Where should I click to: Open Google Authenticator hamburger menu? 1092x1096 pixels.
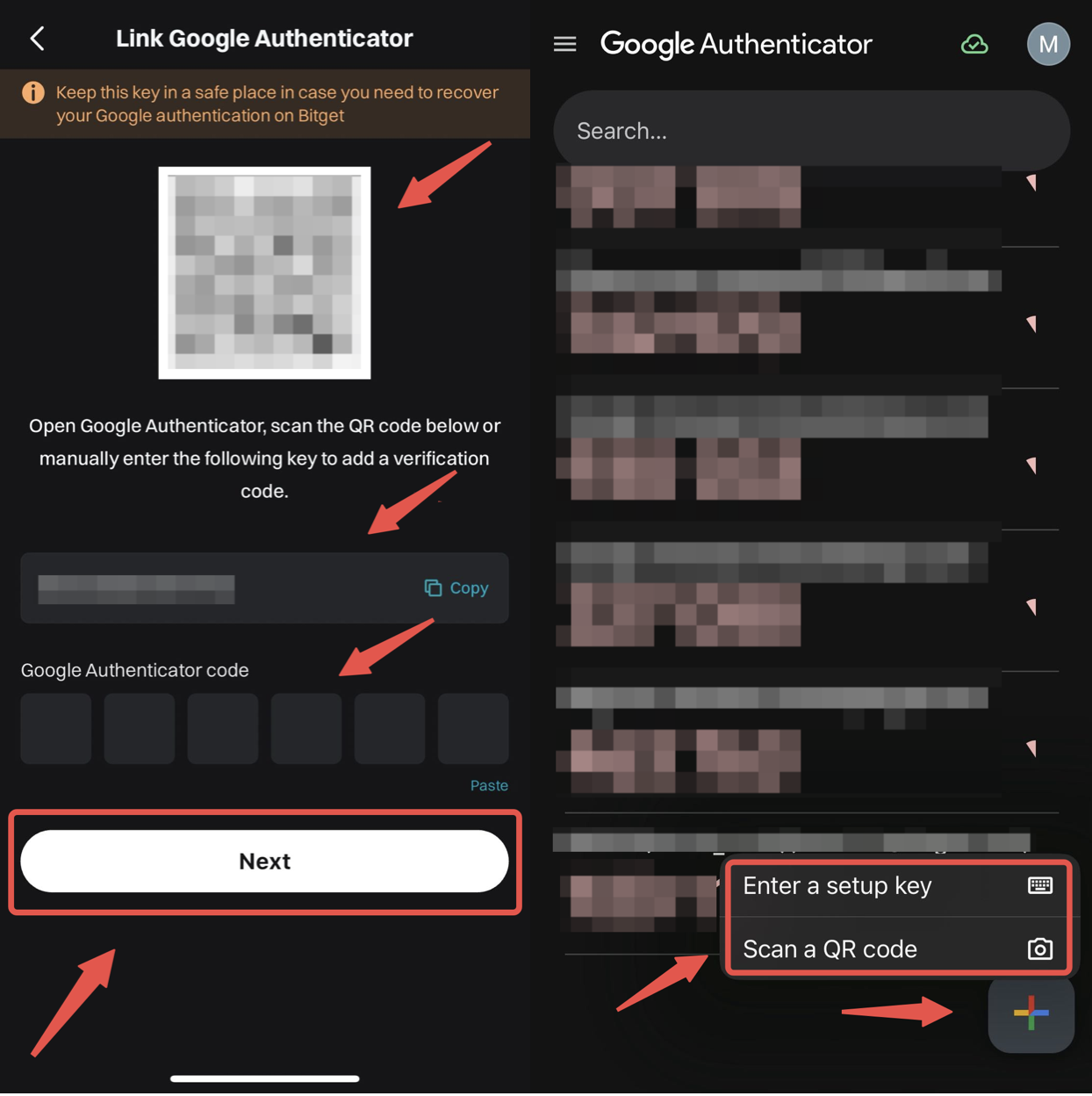(565, 44)
